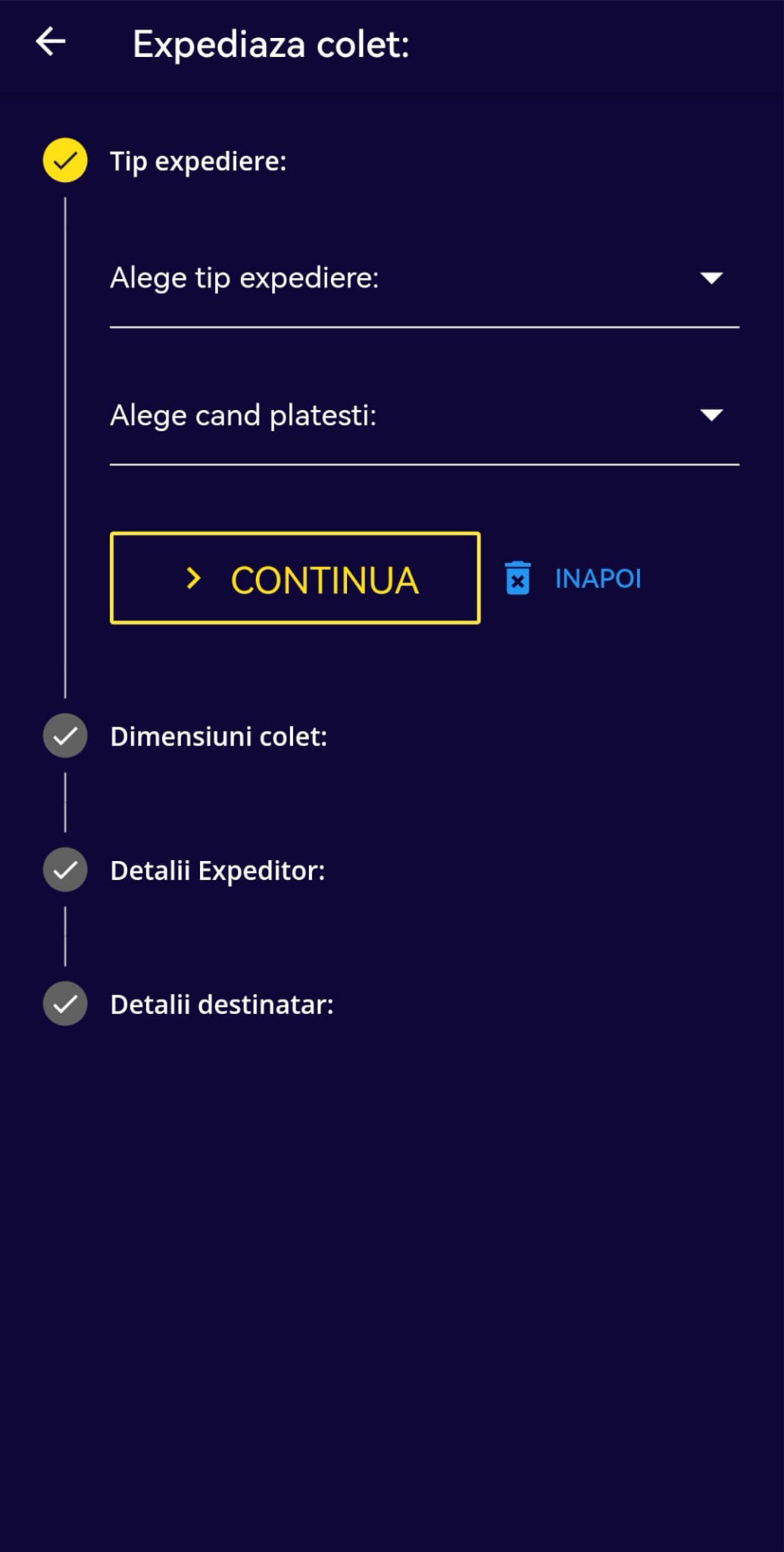This screenshot has height=1552, width=784.
Task: Go to the 'Dimensiuni colet:' step
Action: click(x=218, y=737)
